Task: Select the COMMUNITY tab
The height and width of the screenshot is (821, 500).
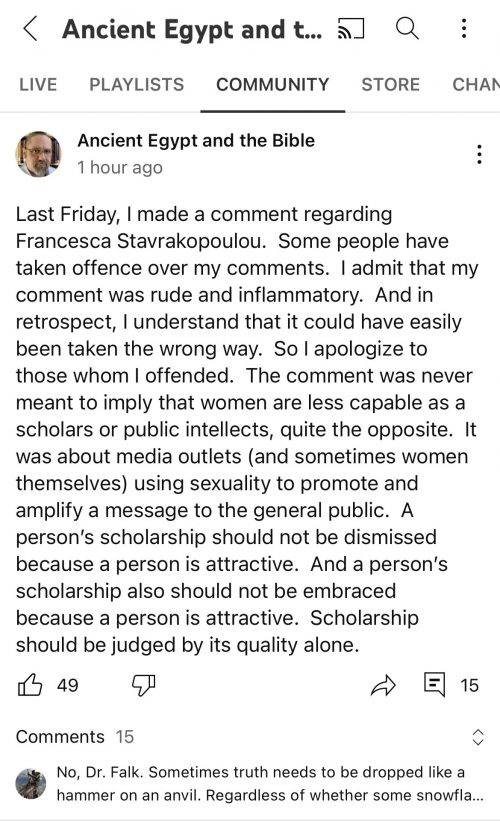Action: click(273, 84)
